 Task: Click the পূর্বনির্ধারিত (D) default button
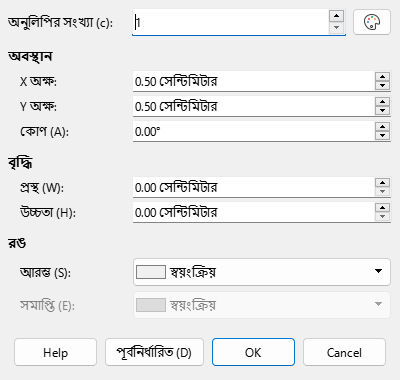[x=154, y=352]
